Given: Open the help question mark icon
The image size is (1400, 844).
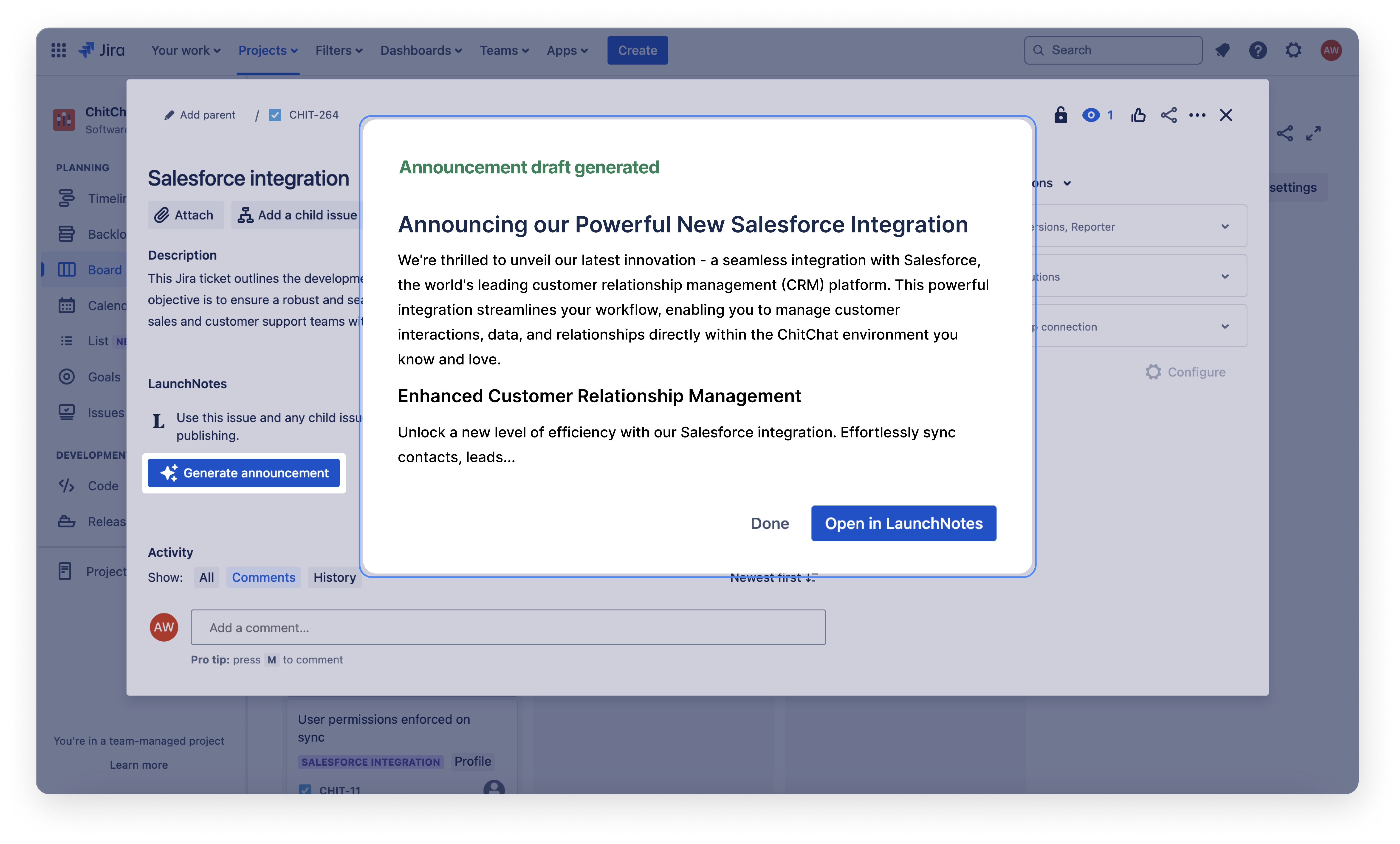Looking at the screenshot, I should click(1257, 50).
